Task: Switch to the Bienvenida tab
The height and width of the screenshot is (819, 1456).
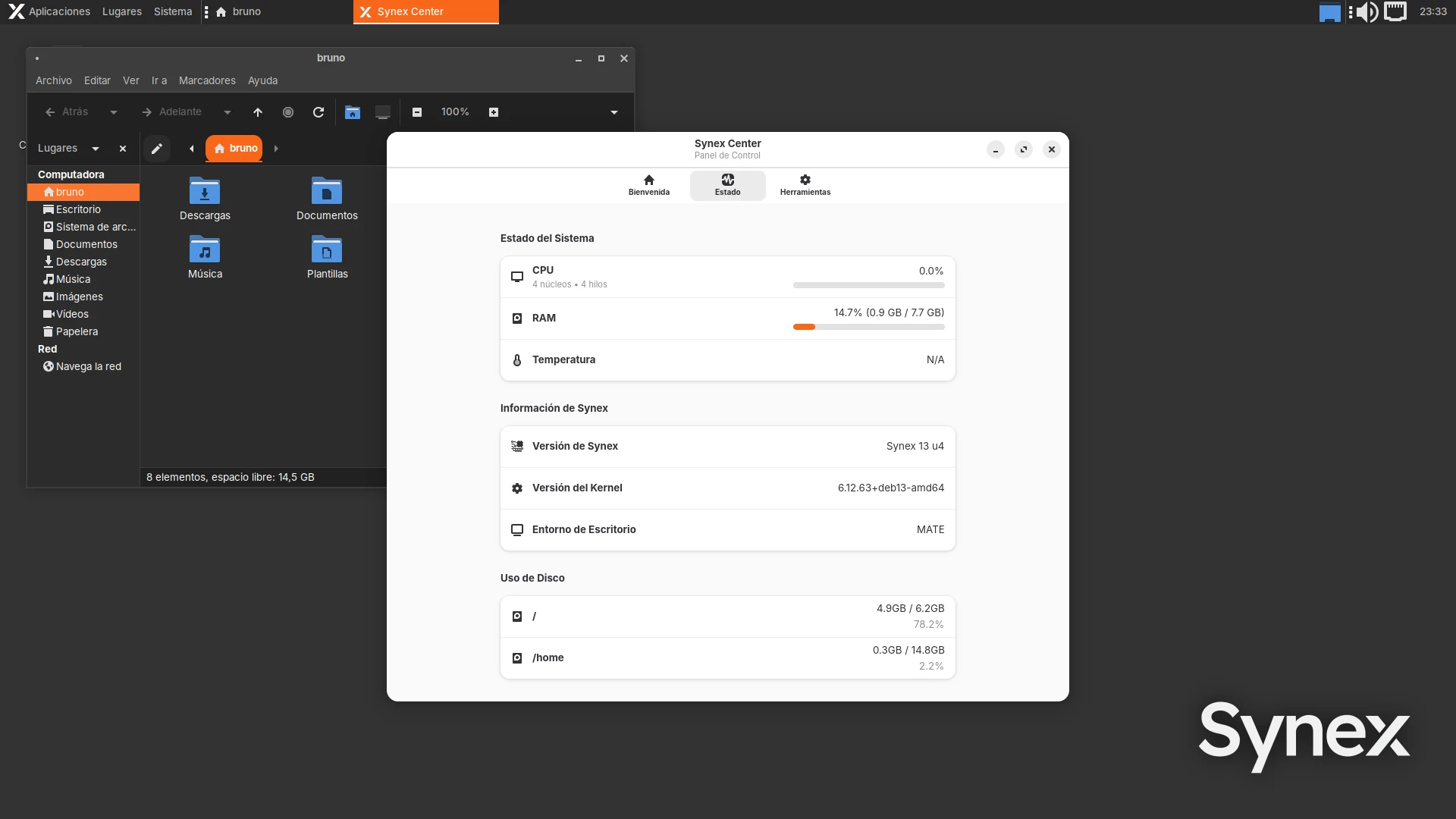Action: tap(648, 185)
